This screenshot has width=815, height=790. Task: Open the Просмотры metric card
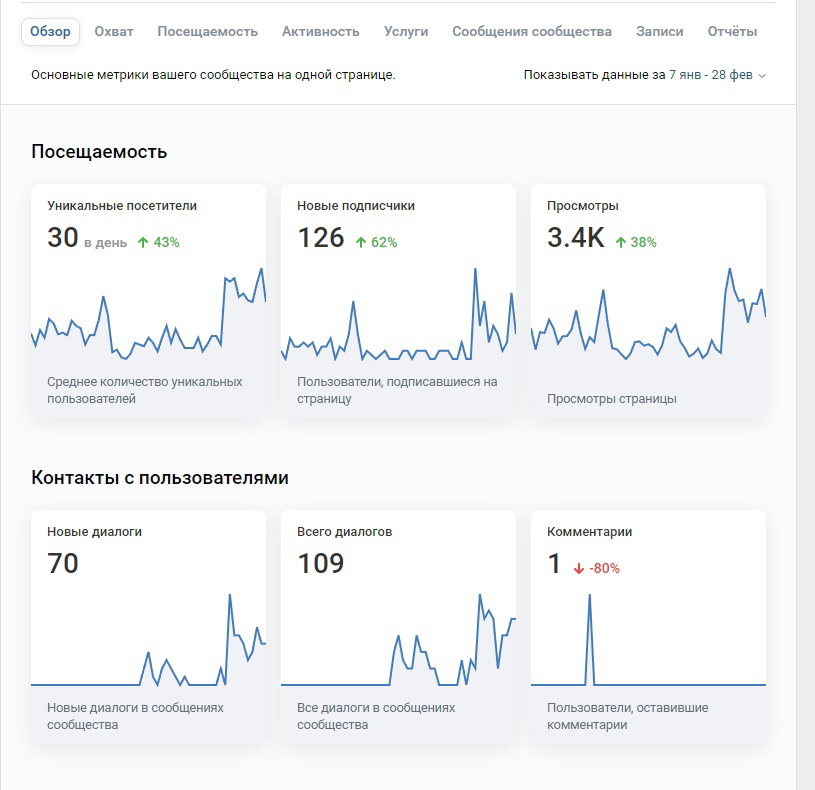(648, 301)
